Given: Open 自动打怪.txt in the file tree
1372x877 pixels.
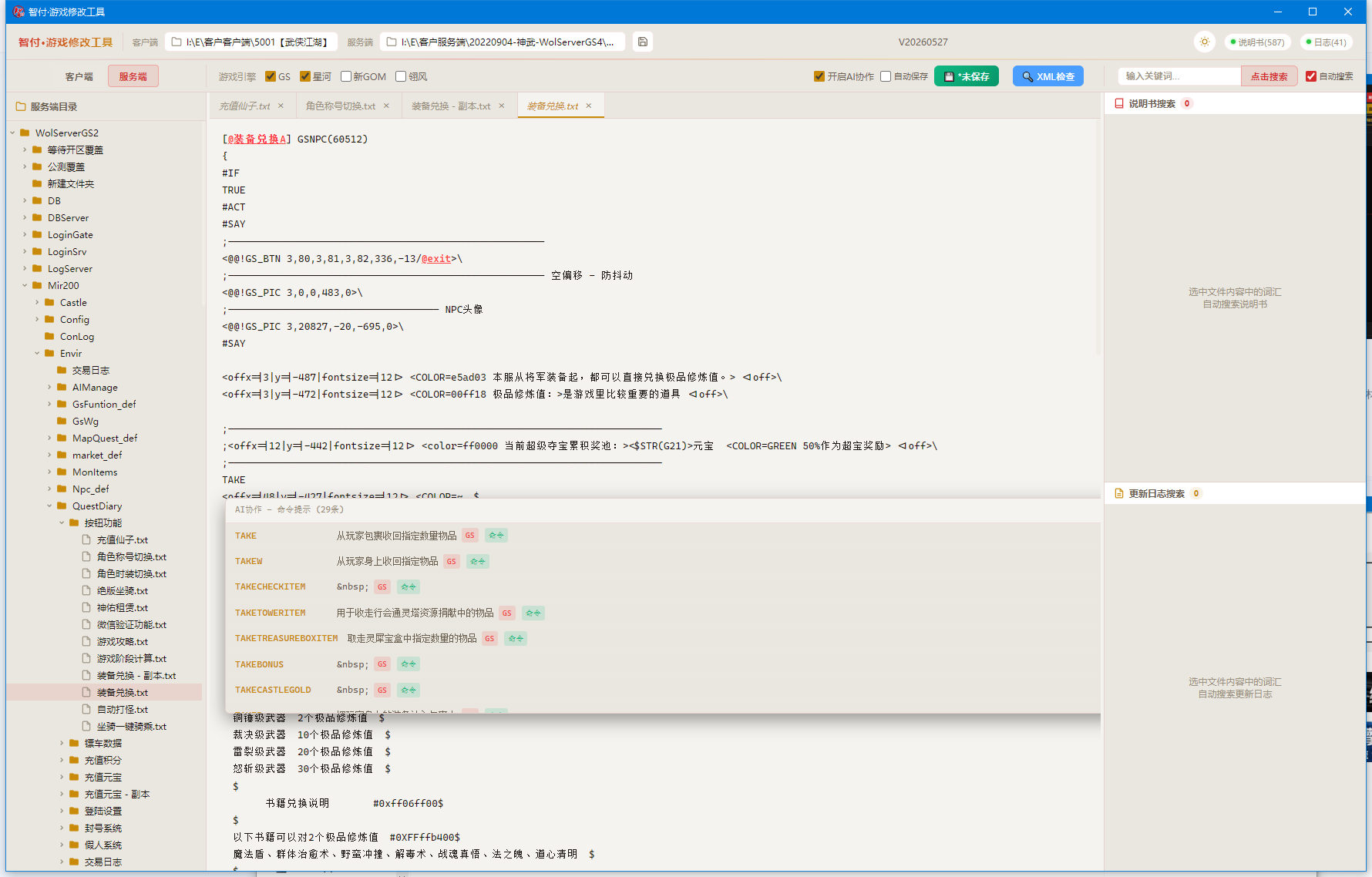Looking at the screenshot, I should (x=123, y=709).
